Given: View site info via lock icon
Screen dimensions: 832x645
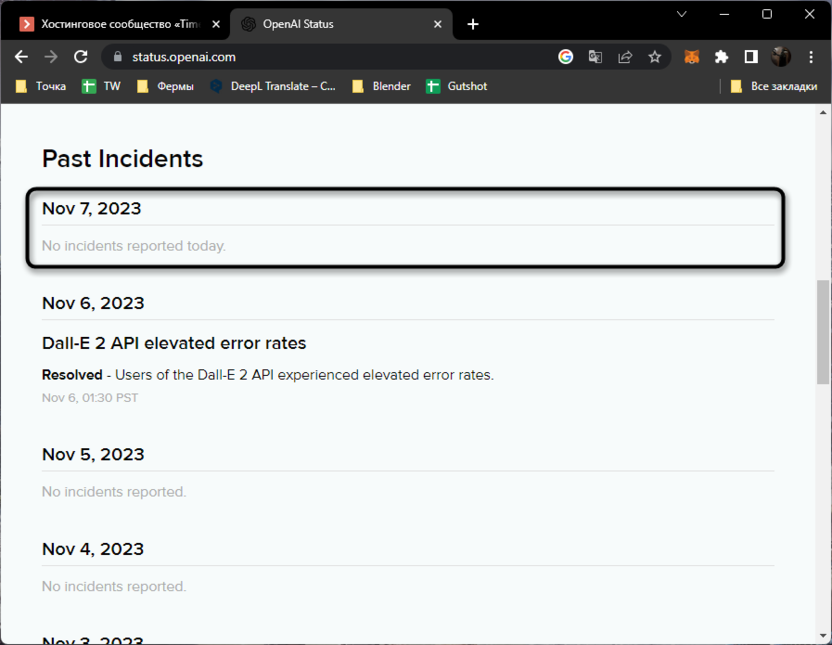Looking at the screenshot, I should (x=118, y=57).
